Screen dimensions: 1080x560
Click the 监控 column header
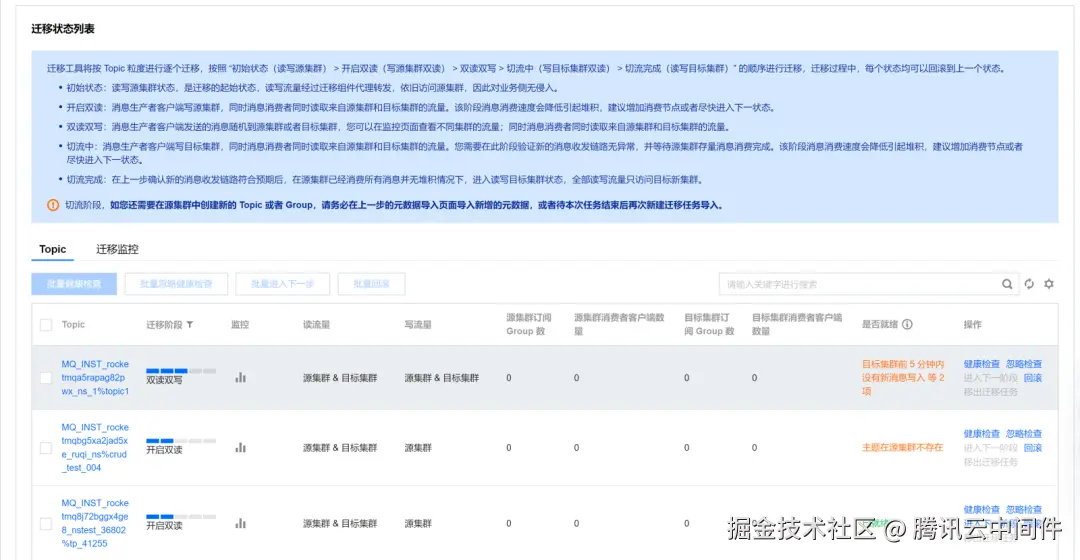(240, 324)
